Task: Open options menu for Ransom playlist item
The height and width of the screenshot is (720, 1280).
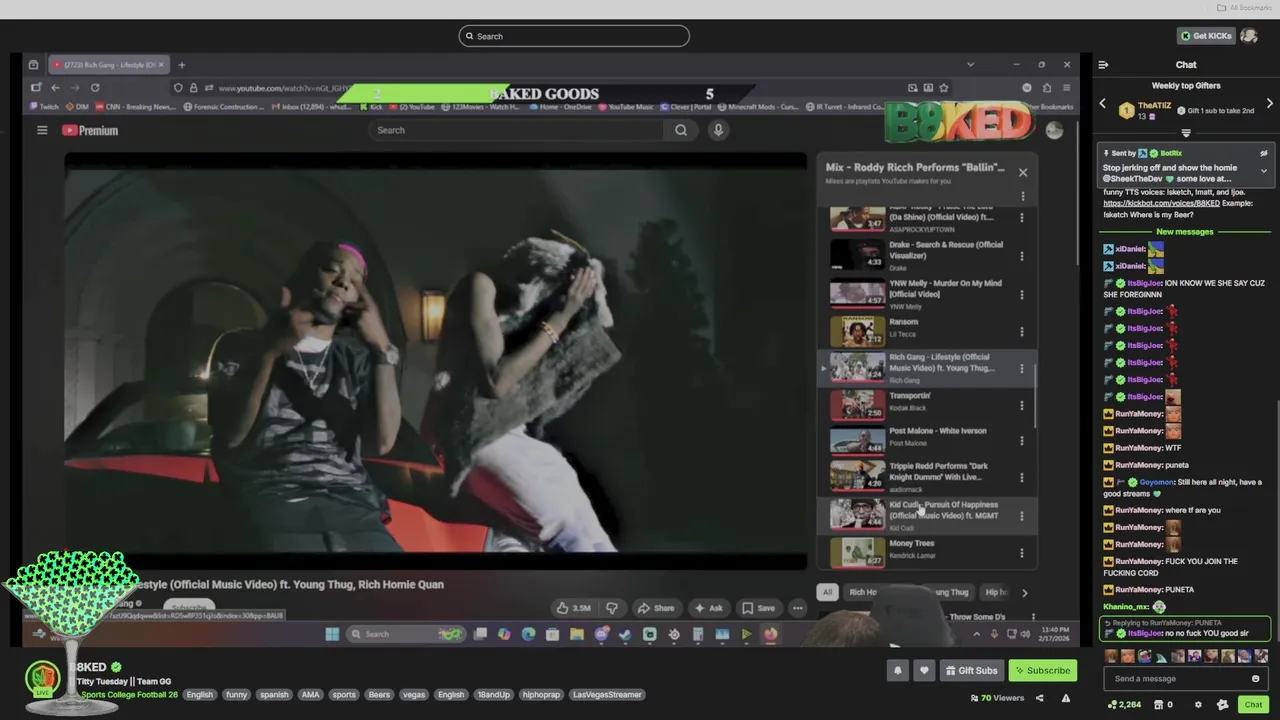Action: [1022, 331]
